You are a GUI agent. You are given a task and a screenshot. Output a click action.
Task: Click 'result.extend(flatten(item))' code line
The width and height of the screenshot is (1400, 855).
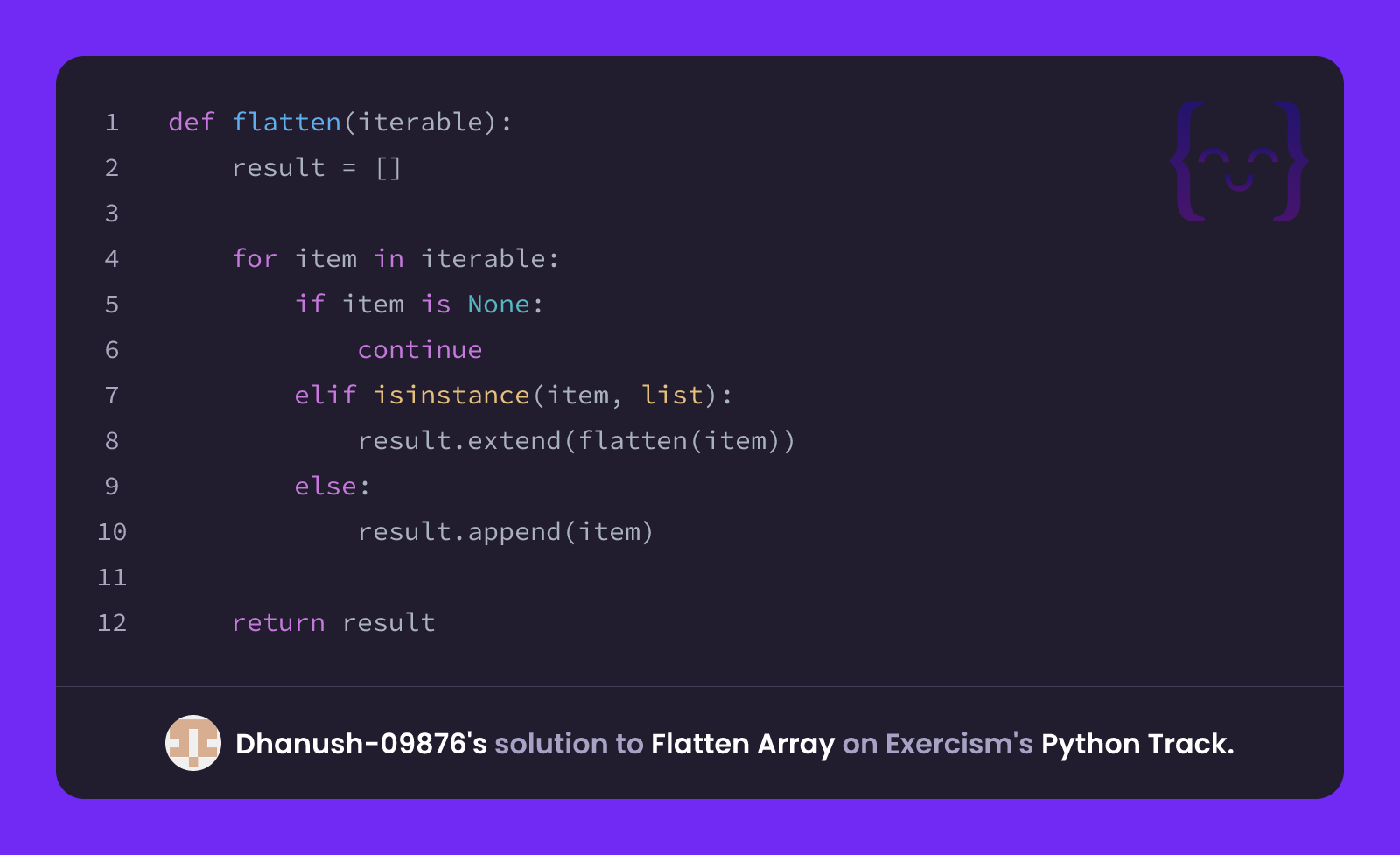tap(577, 440)
